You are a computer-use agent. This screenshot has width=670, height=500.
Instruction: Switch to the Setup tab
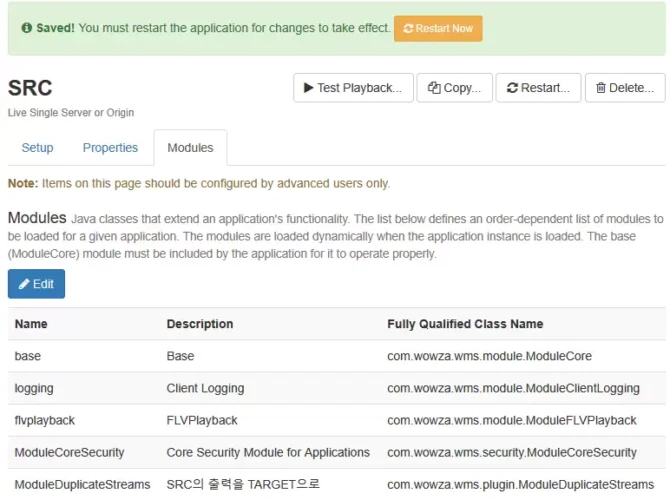[x=37, y=148]
